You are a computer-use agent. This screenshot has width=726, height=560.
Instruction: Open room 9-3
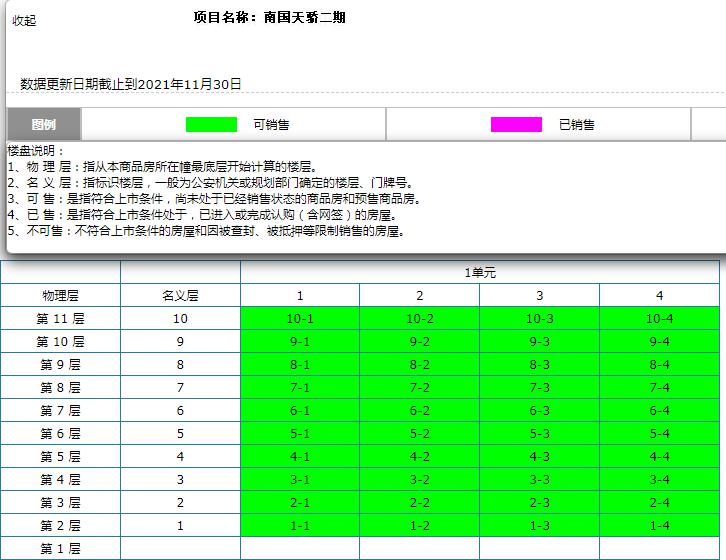point(539,341)
